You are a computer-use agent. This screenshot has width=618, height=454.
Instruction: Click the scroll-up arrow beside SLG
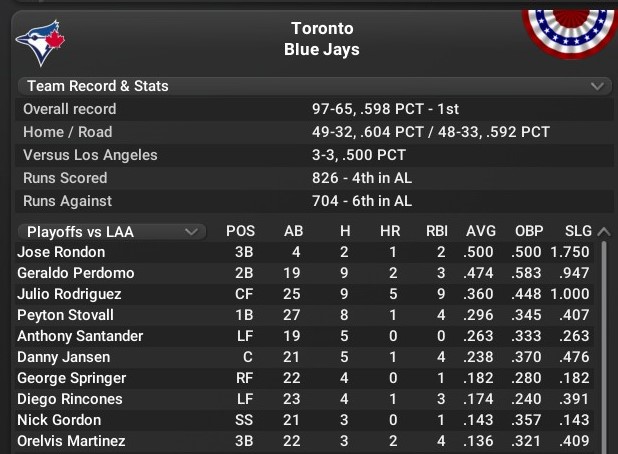[x=603, y=232]
